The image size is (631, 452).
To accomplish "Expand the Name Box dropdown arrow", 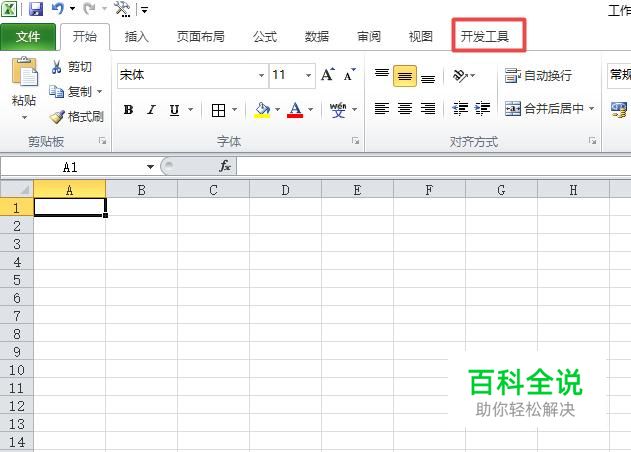I will point(151,167).
